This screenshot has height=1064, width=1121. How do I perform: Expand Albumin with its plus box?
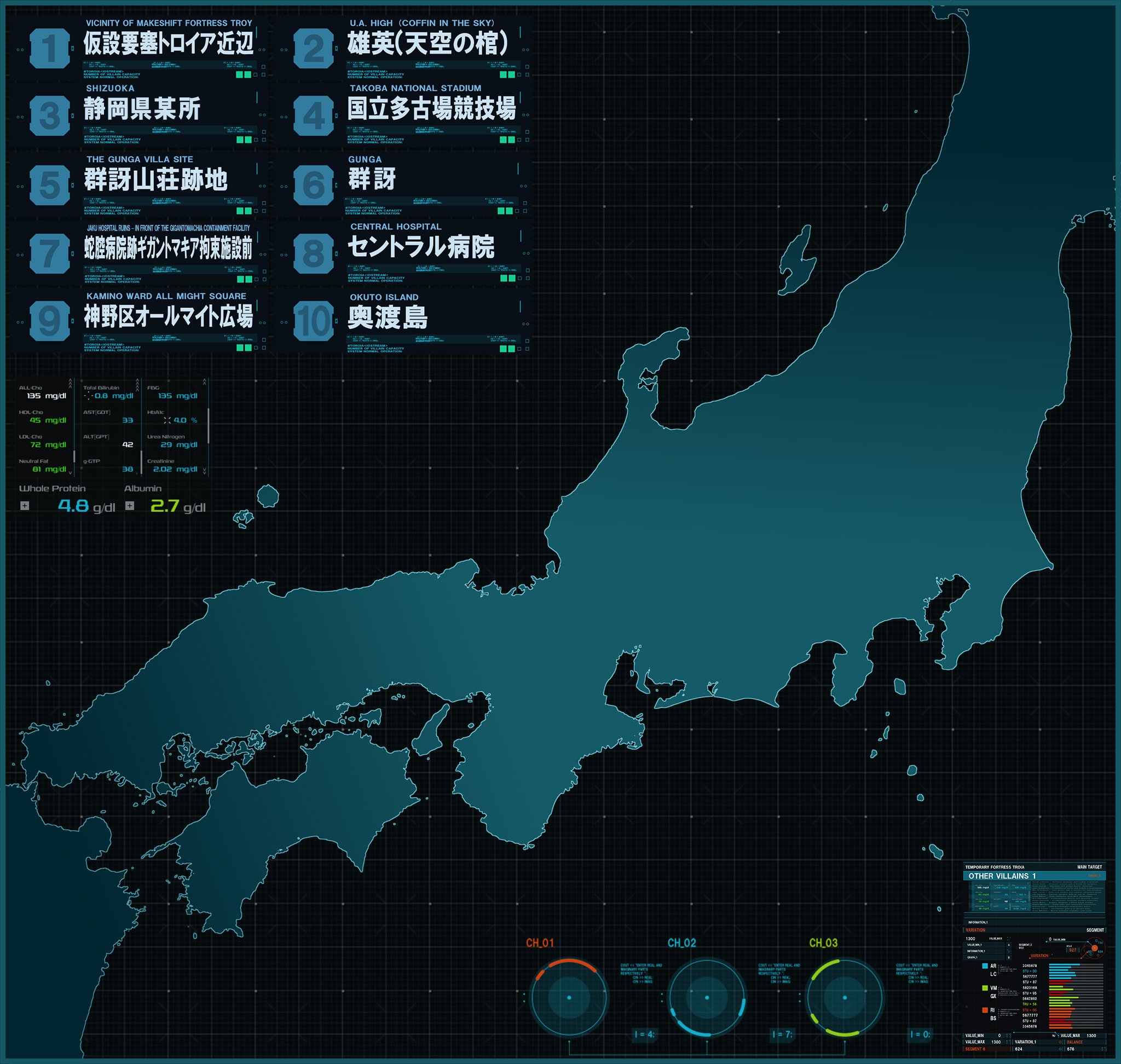(130, 506)
